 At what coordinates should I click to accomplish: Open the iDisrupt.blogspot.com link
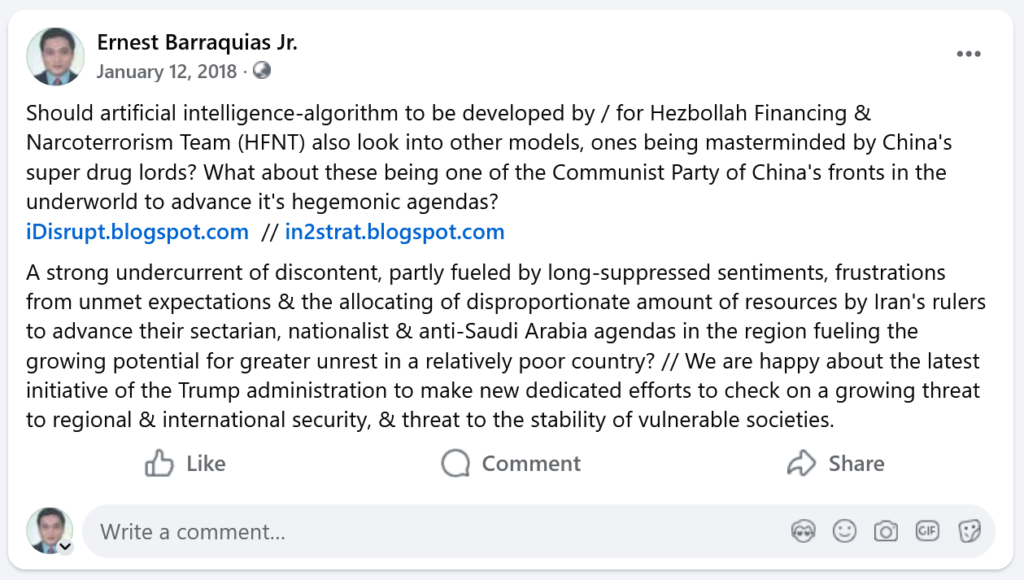coord(137,232)
